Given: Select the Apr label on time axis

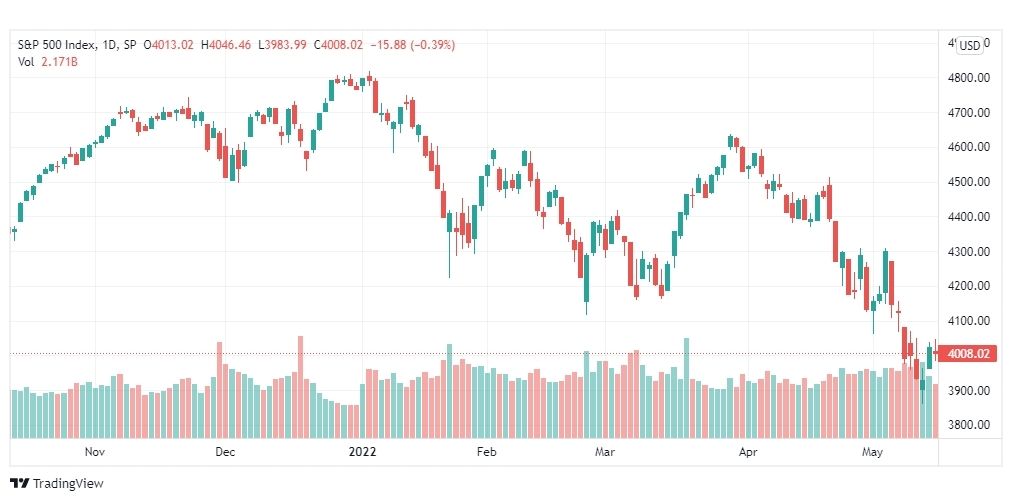Looking at the screenshot, I should [748, 452].
